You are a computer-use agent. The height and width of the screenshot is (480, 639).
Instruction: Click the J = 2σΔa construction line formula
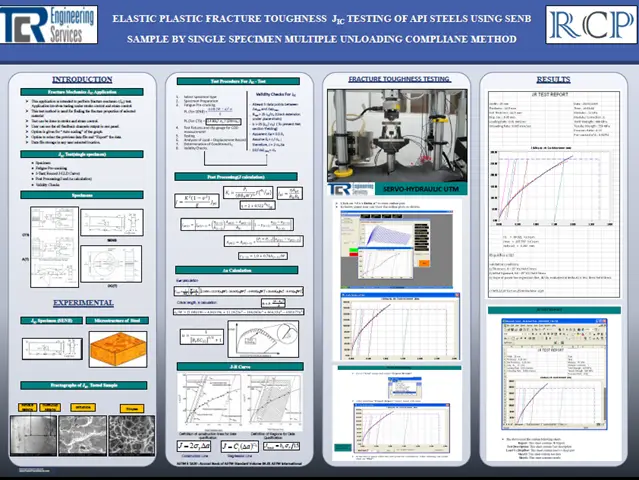coord(194,446)
